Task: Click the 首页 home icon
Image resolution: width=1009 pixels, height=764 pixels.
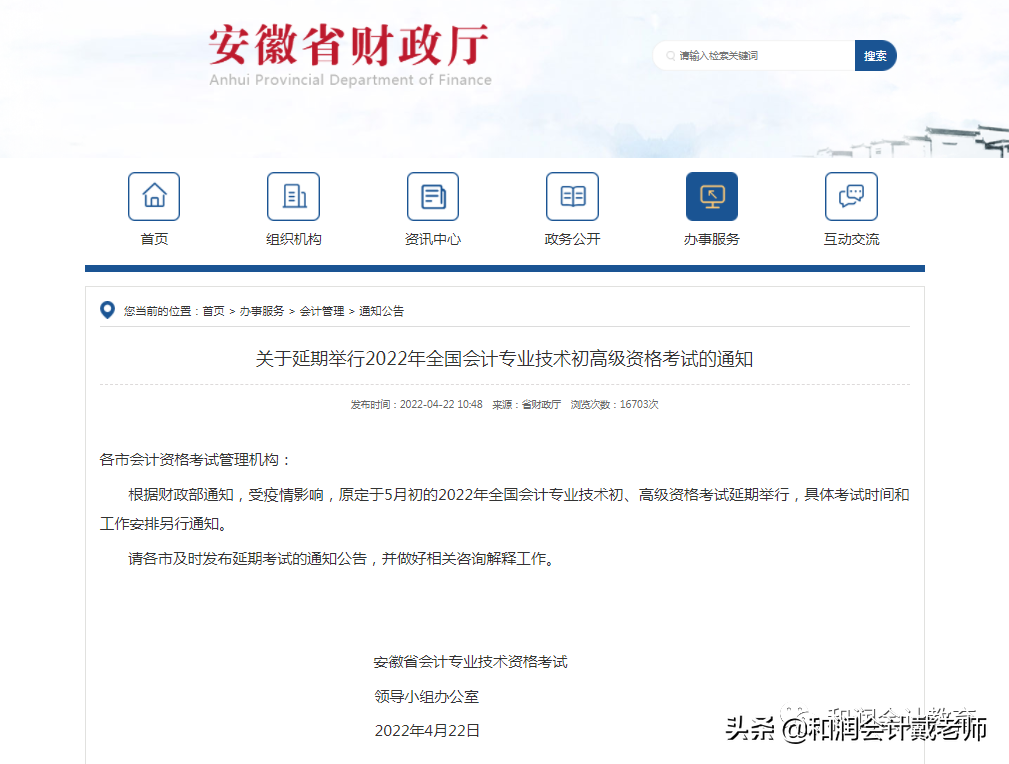Action: click(x=153, y=196)
